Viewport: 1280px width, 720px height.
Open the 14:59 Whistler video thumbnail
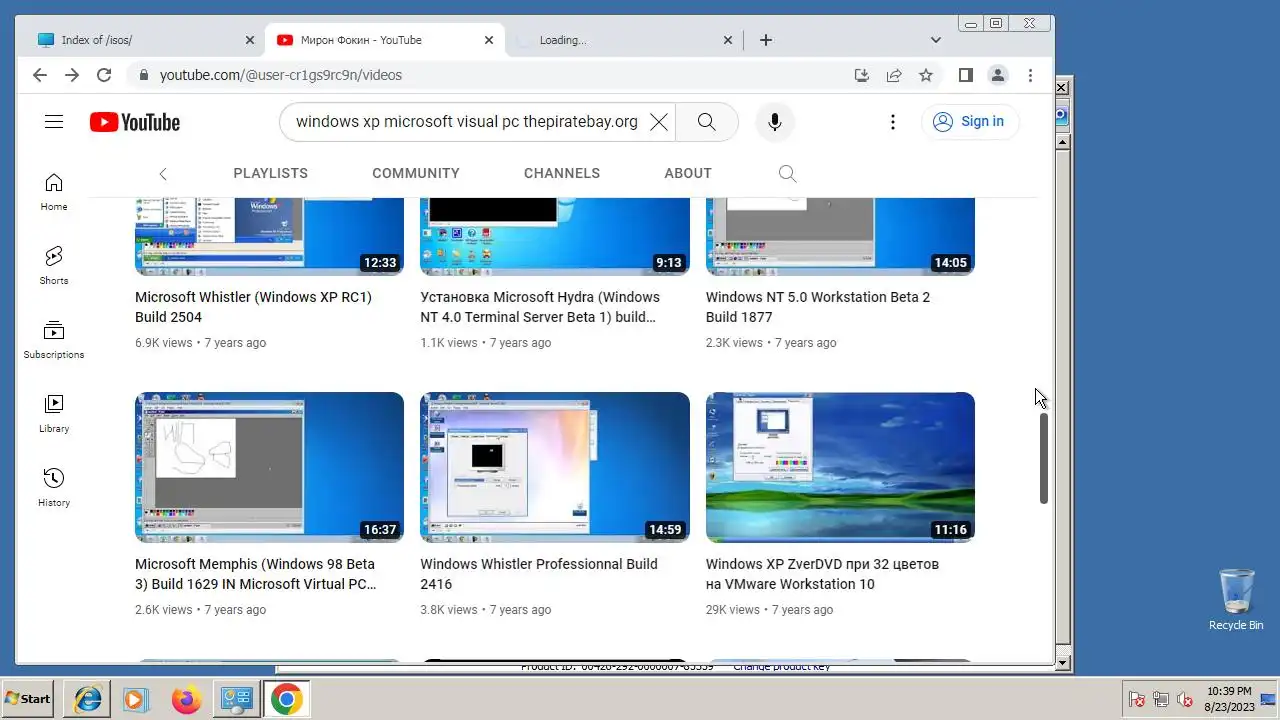[555, 467]
